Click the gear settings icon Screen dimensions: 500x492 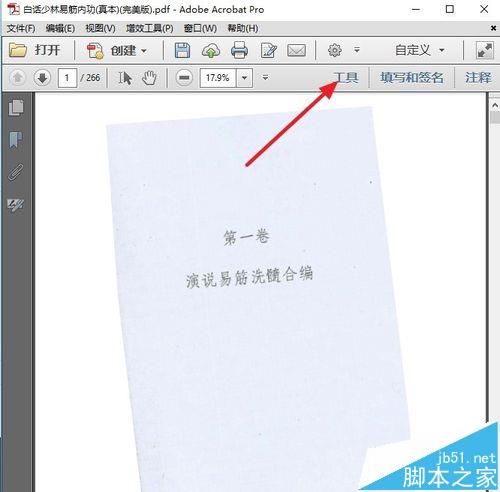point(335,50)
